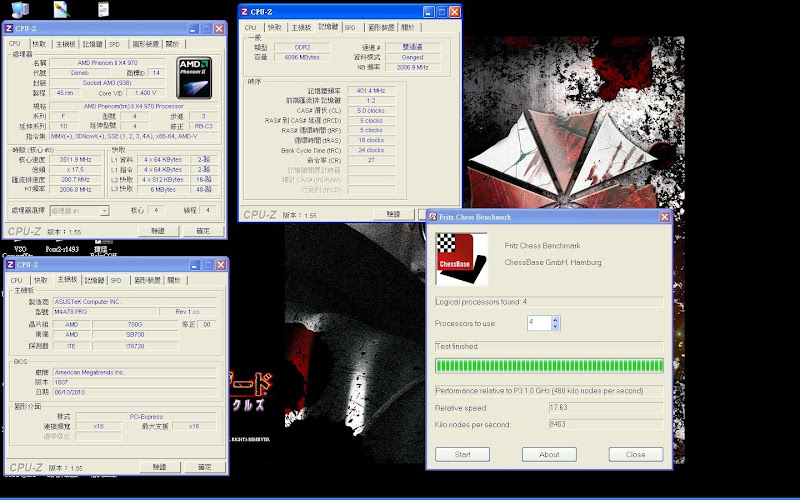Click the core speed 3511.9 MHz value
This screenshot has height=500, width=800.
[x=76, y=160]
